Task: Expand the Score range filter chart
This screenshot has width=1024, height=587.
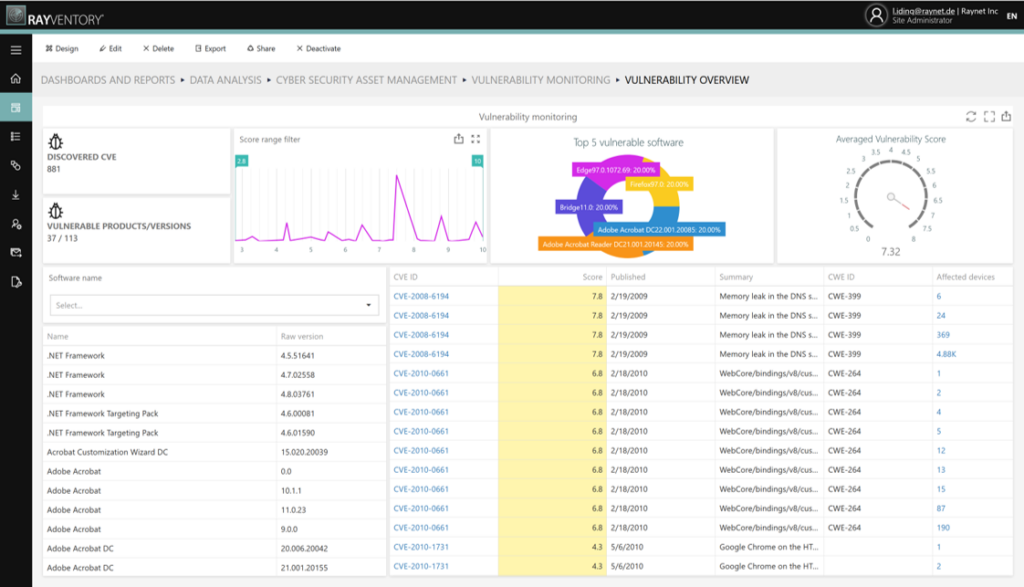Action: pyautogui.click(x=475, y=139)
